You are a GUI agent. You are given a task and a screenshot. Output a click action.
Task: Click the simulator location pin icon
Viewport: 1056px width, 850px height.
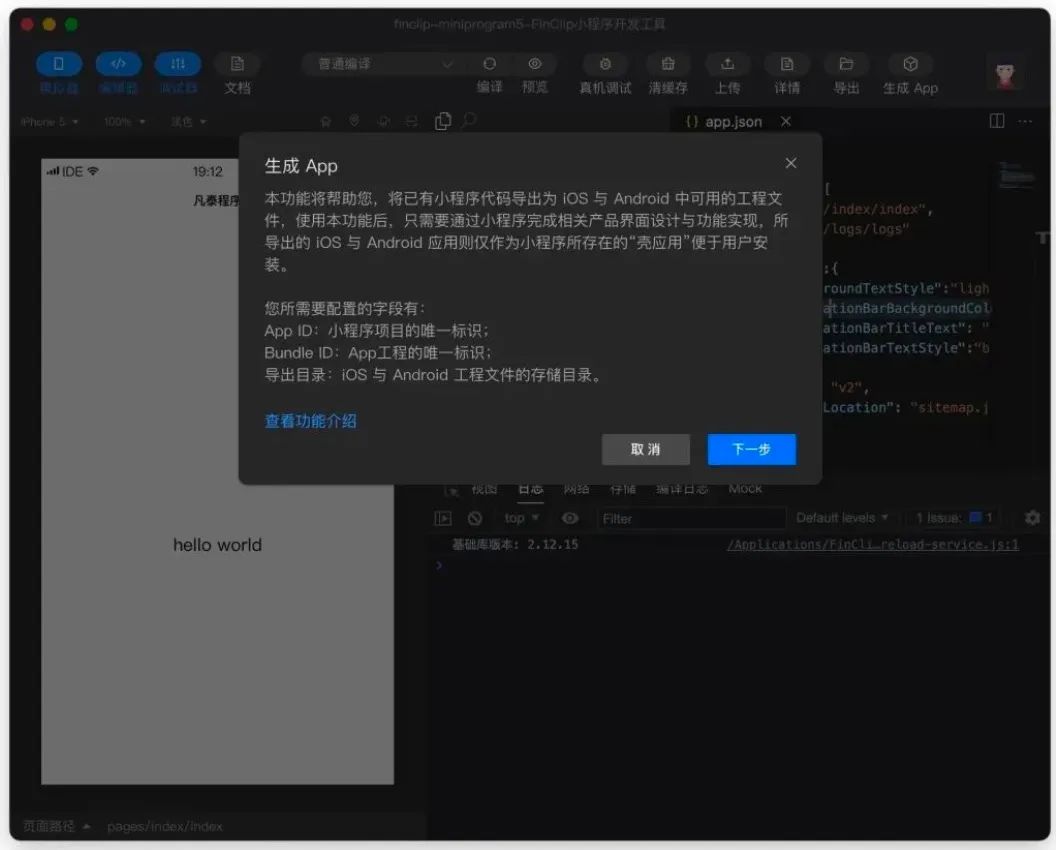point(354,121)
